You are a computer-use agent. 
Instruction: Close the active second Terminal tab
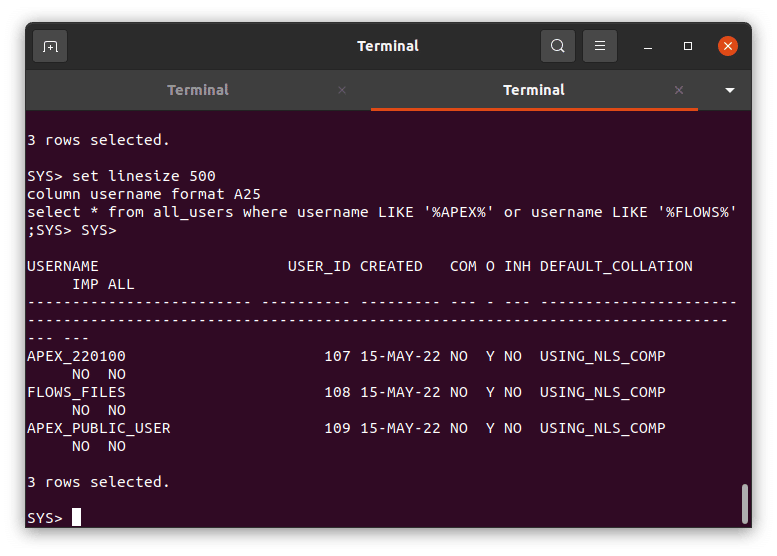click(680, 90)
